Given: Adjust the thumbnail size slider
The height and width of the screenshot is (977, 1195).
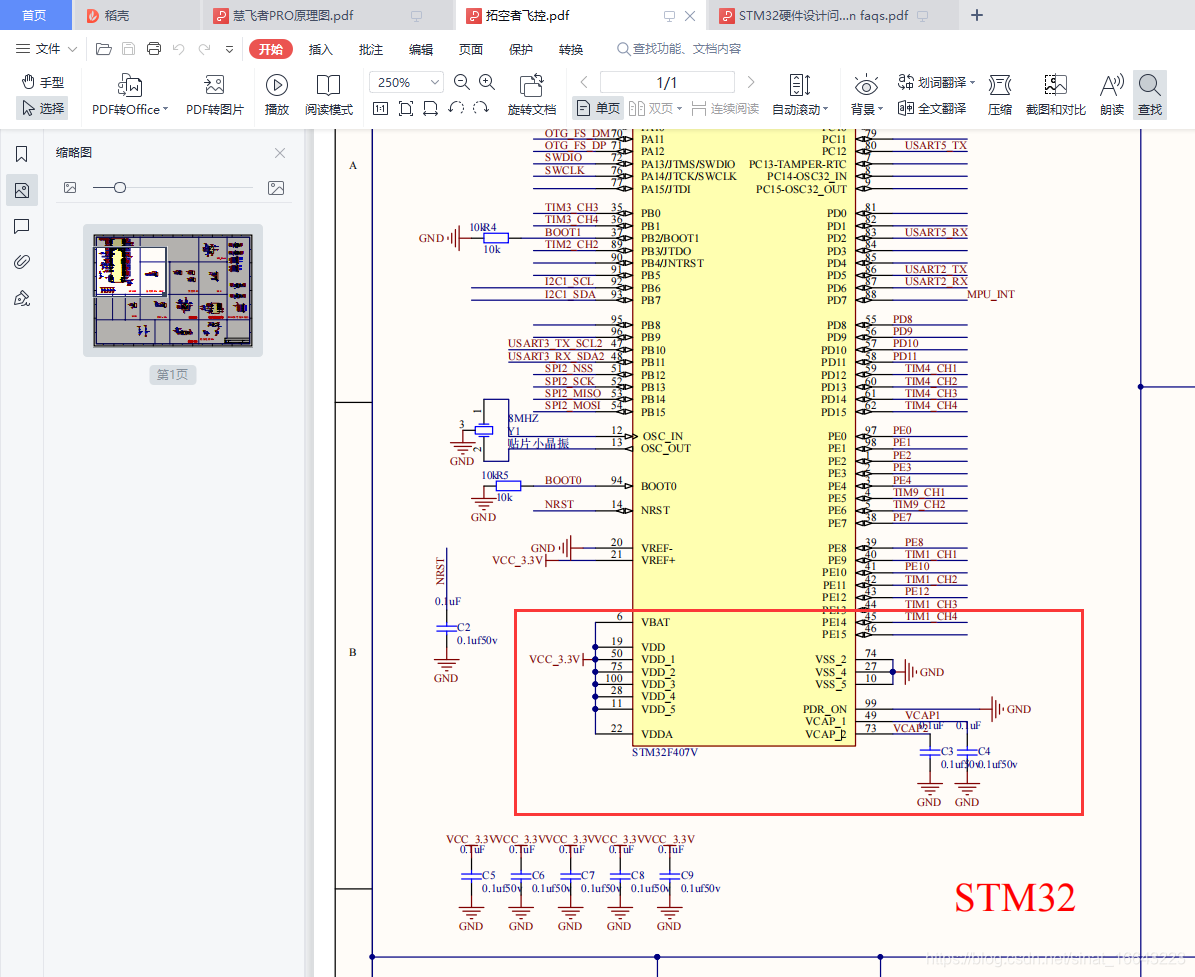Looking at the screenshot, I should (120, 189).
